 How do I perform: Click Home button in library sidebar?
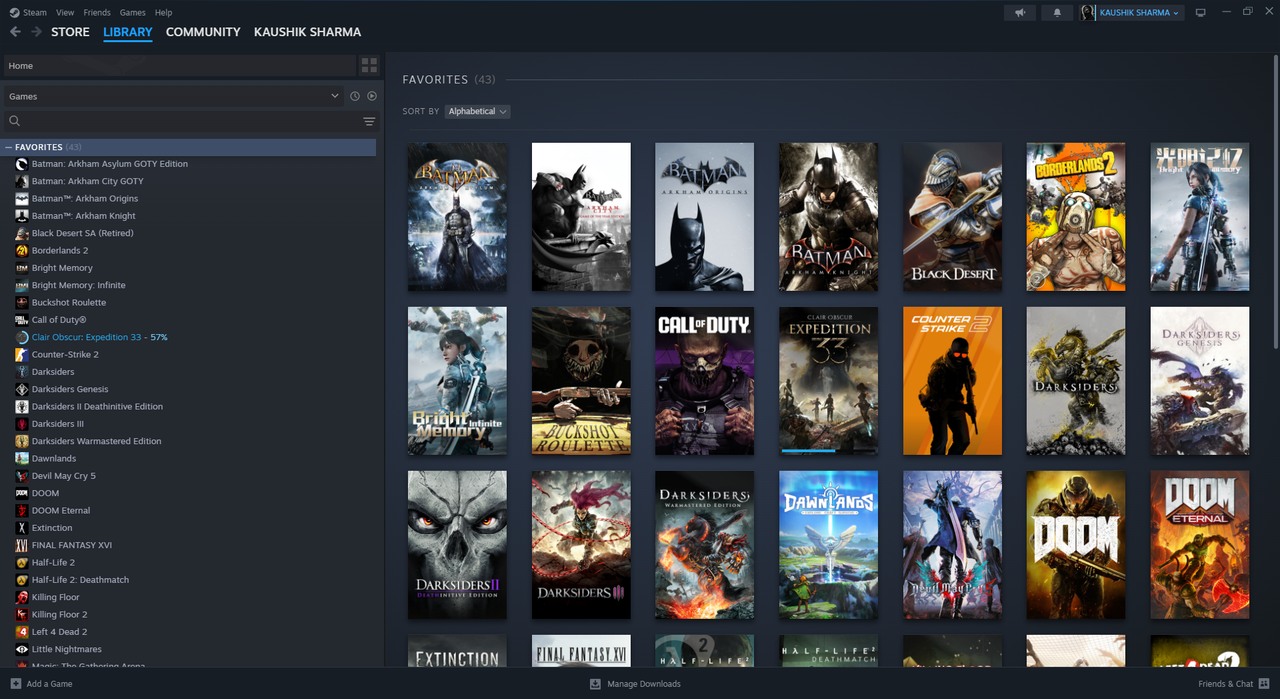click(x=179, y=66)
